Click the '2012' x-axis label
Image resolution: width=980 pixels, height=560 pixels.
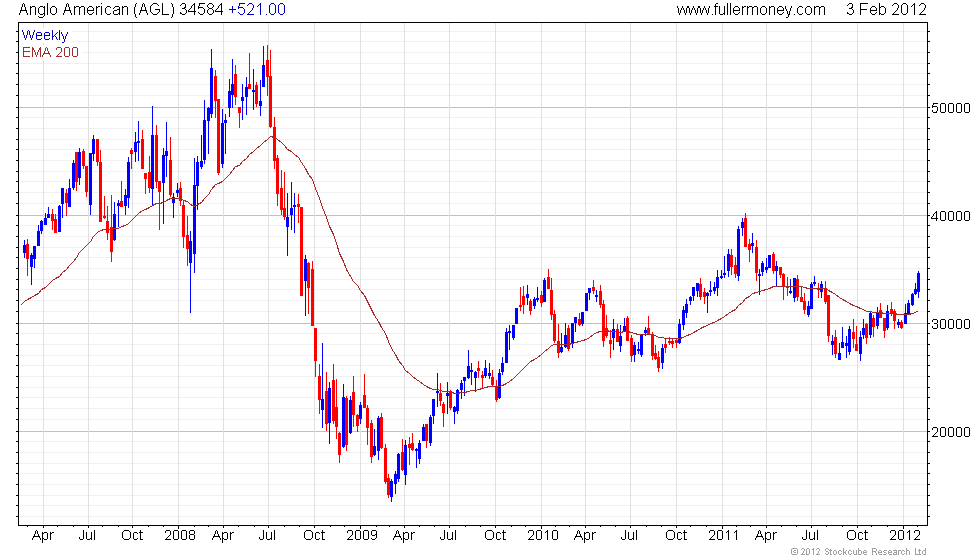tap(905, 536)
